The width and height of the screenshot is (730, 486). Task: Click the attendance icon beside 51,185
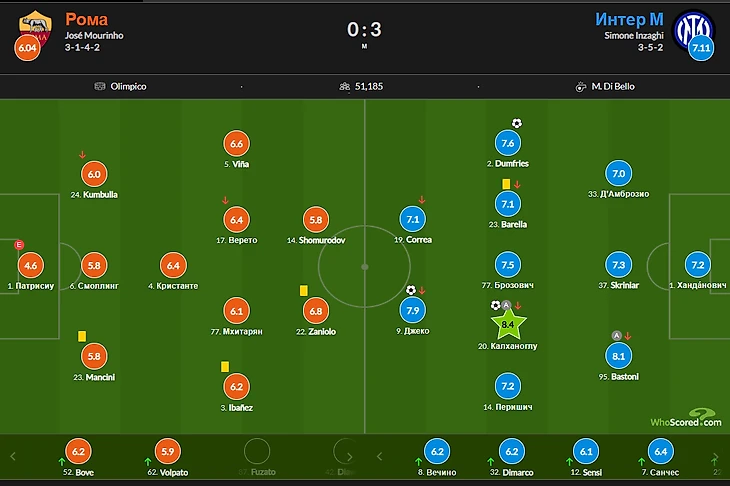click(x=345, y=86)
